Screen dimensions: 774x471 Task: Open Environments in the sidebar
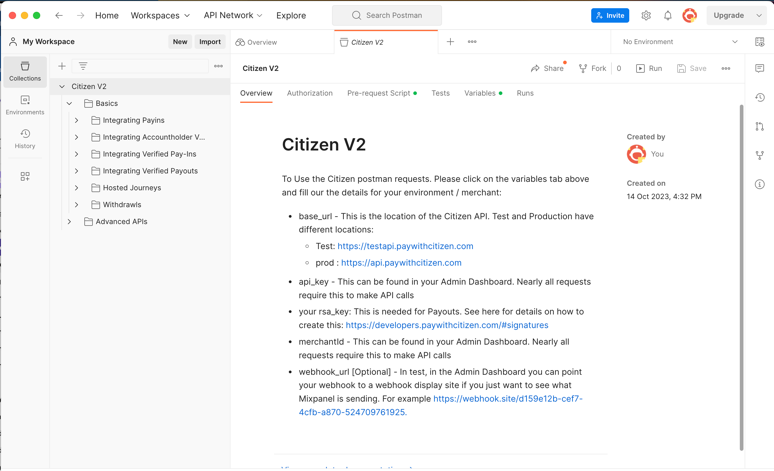point(25,105)
